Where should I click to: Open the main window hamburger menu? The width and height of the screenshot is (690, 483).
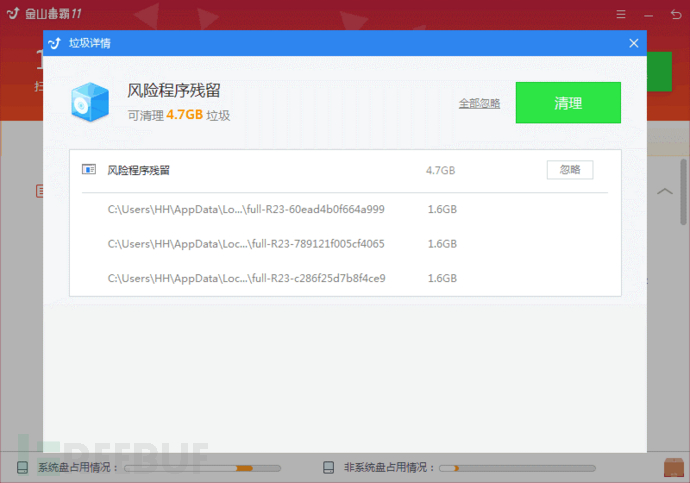tap(621, 15)
